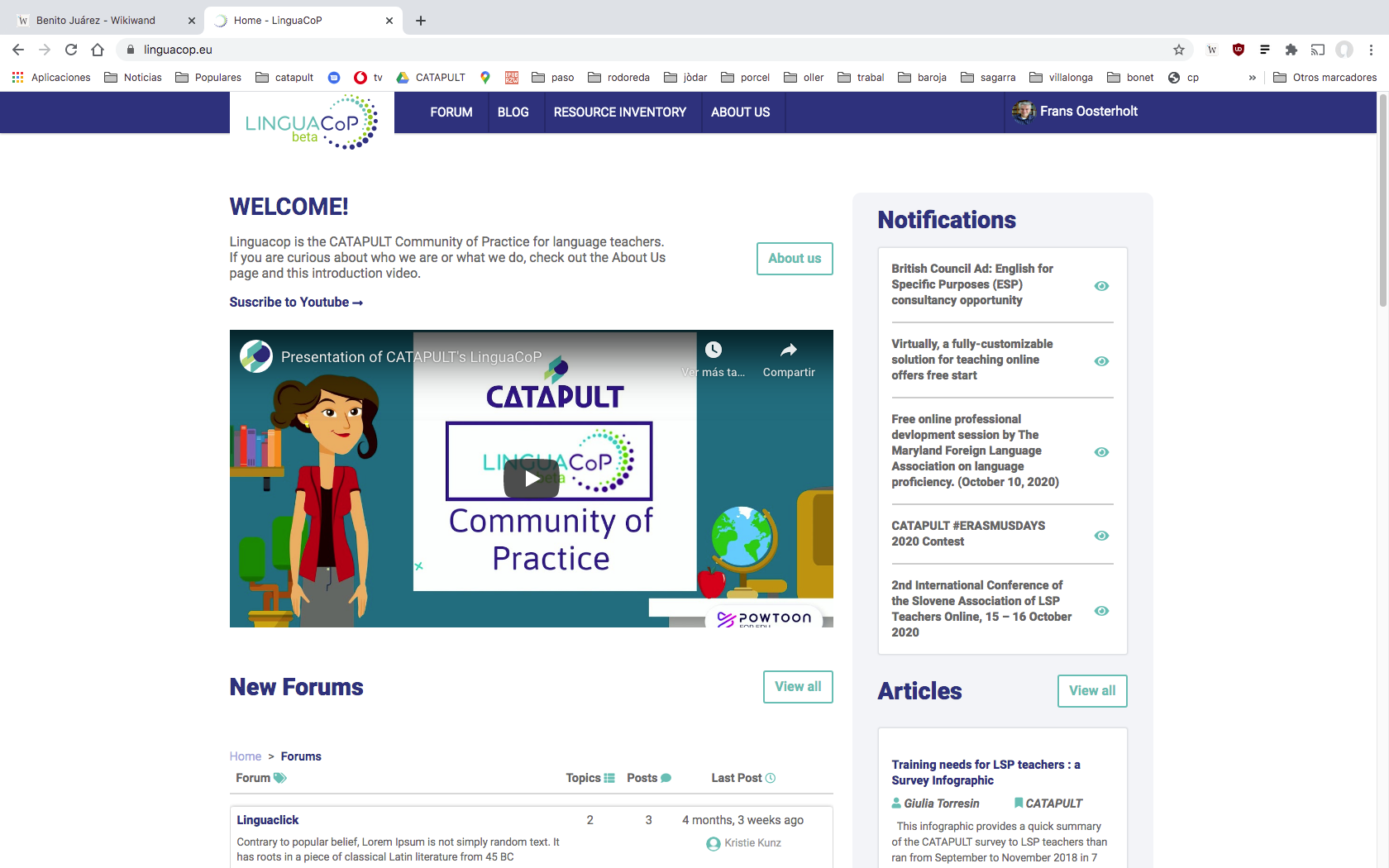The image size is (1389, 868).
Task: Open Frans Oosterholt user profile menu
Action: click(x=1075, y=112)
